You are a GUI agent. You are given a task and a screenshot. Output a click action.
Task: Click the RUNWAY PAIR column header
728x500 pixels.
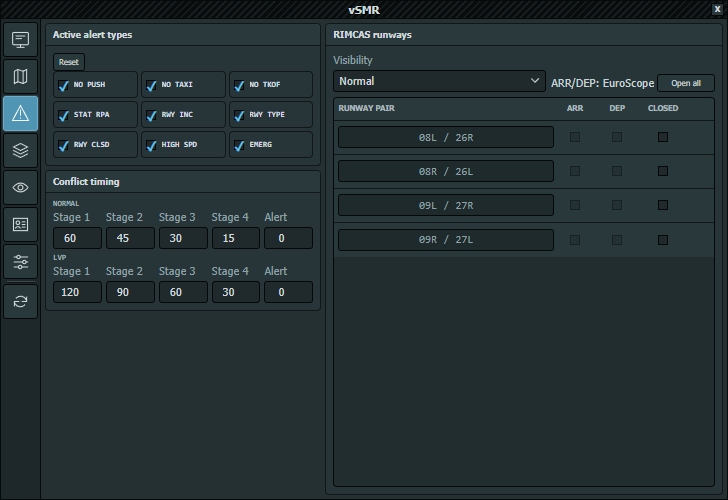click(x=366, y=108)
